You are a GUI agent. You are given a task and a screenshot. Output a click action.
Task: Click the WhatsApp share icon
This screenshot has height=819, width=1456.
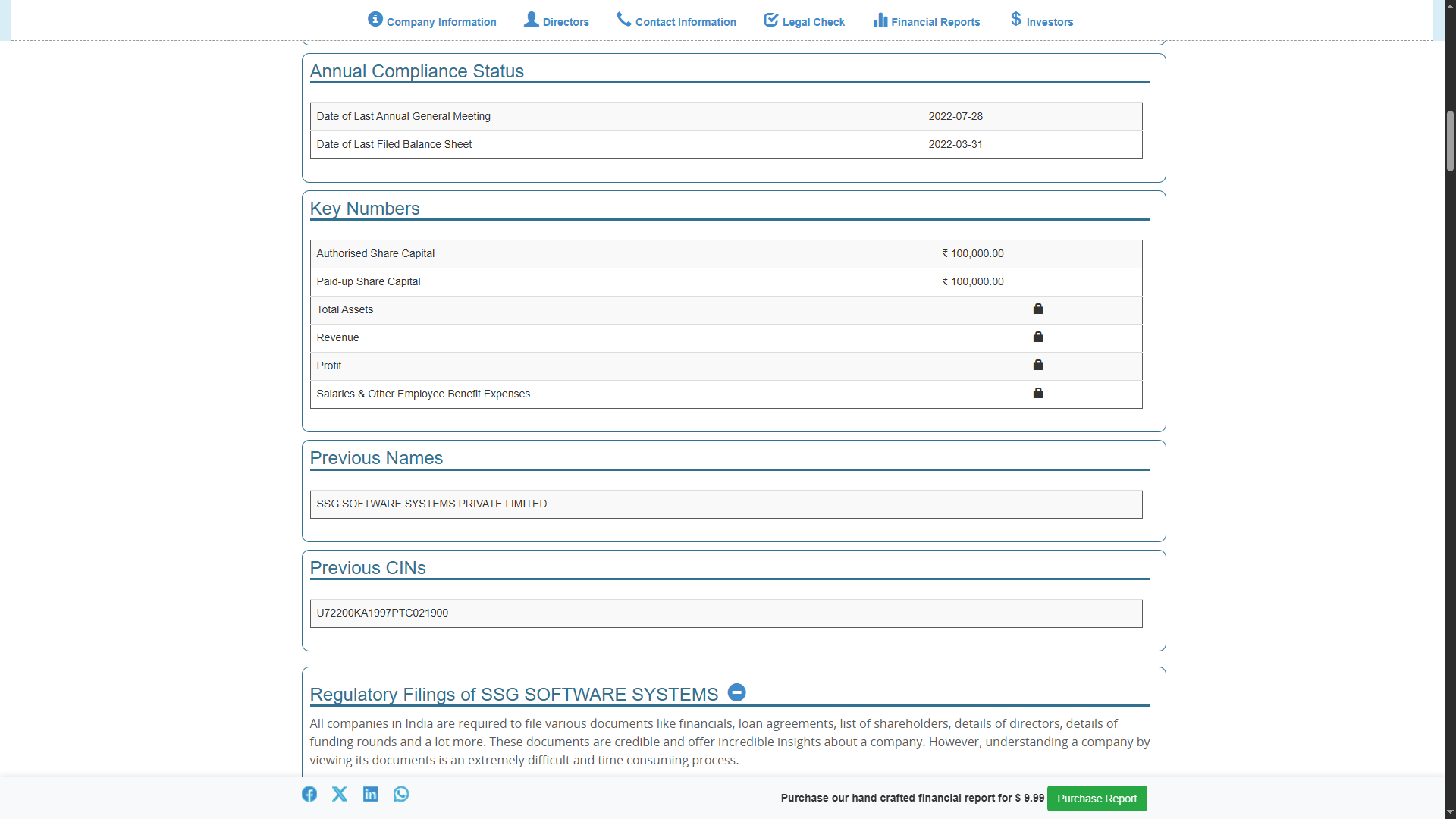tap(401, 794)
